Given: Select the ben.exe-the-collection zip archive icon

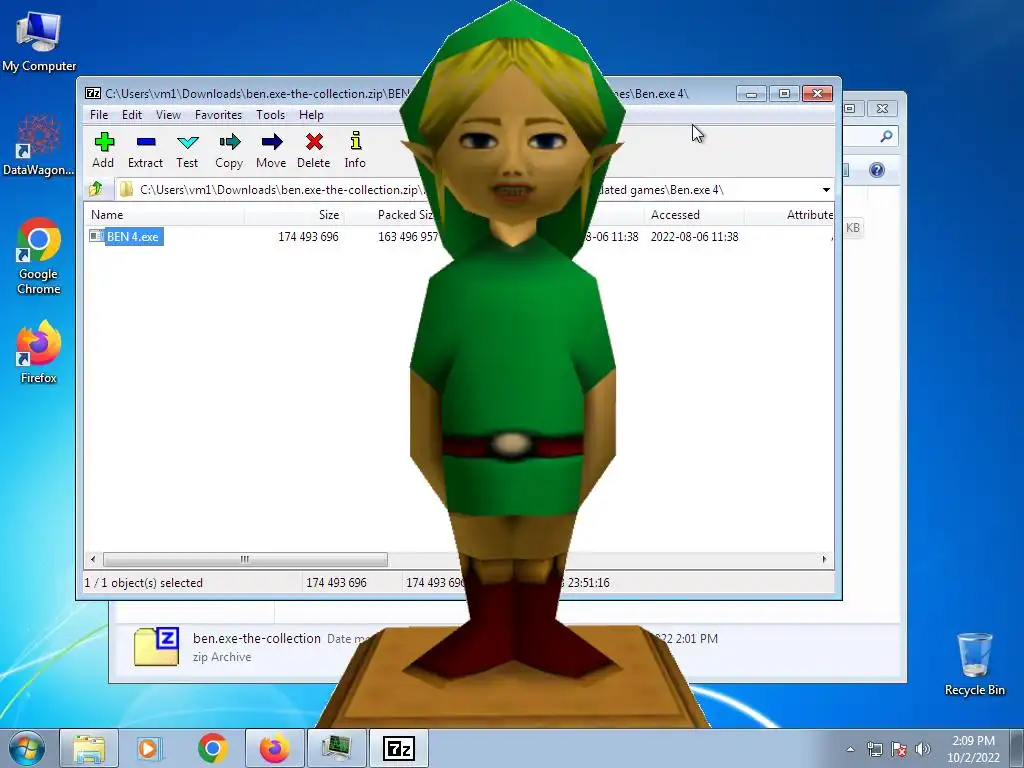Looking at the screenshot, I should coord(157,647).
